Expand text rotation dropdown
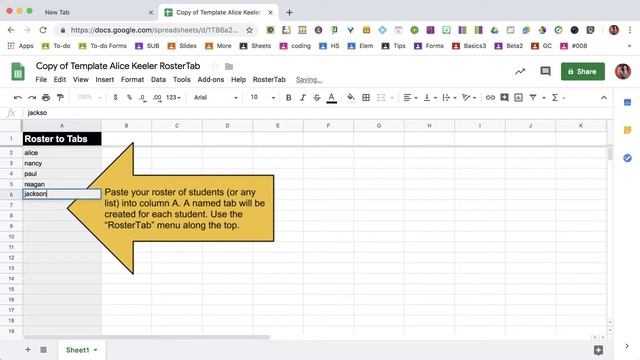Viewport: 640px width, 360px height. tap(469, 98)
